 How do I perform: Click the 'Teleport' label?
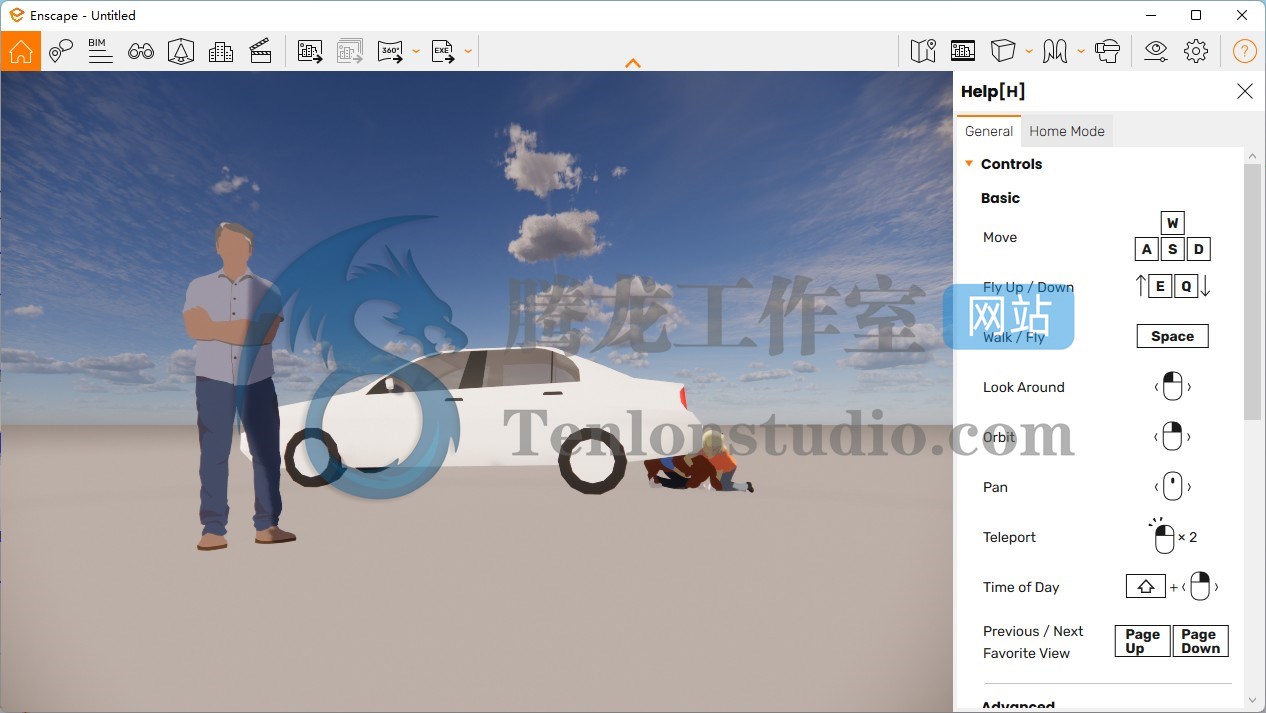pyautogui.click(x=1009, y=537)
